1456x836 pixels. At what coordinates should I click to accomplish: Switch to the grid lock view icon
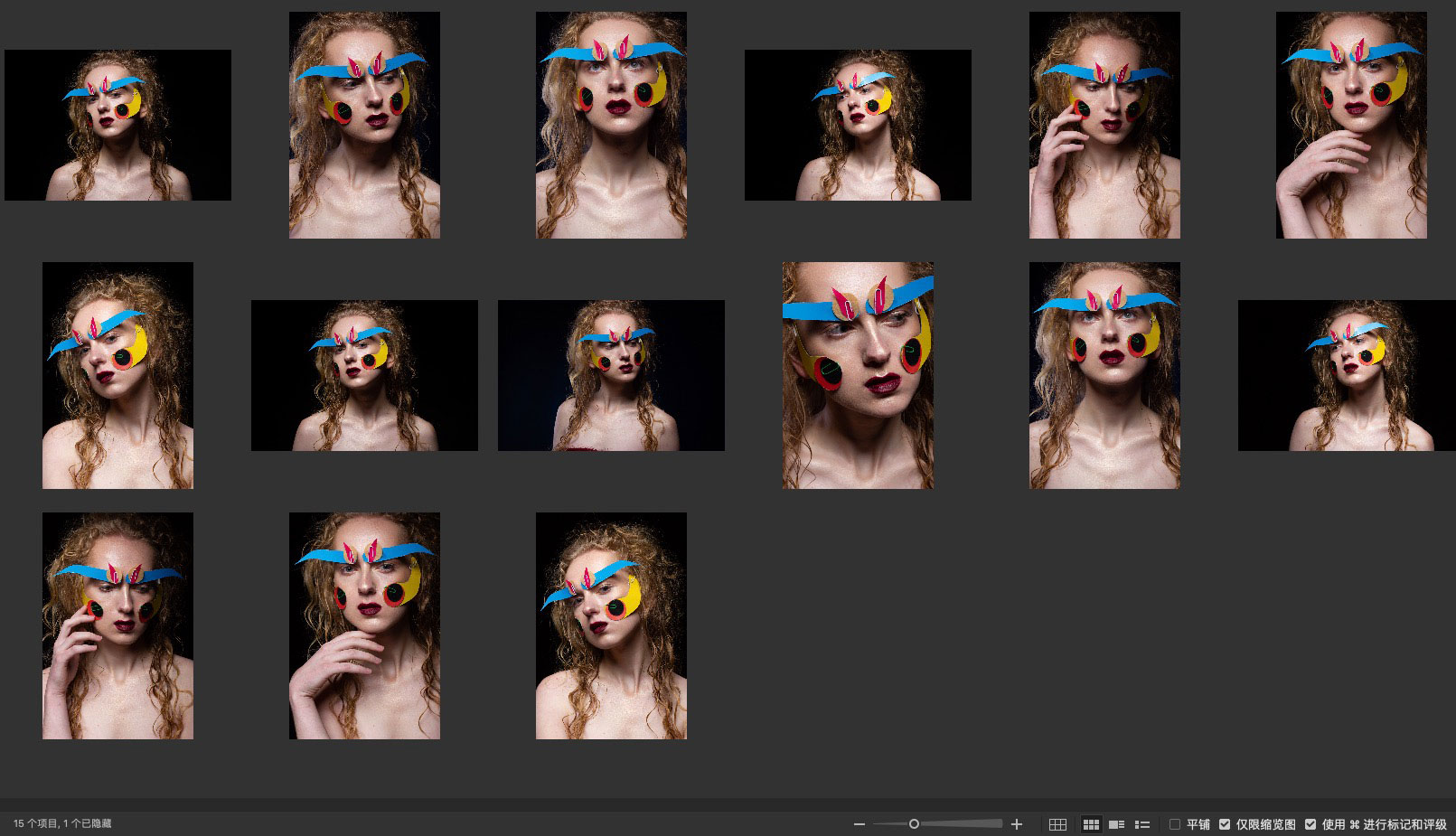pos(1057,824)
